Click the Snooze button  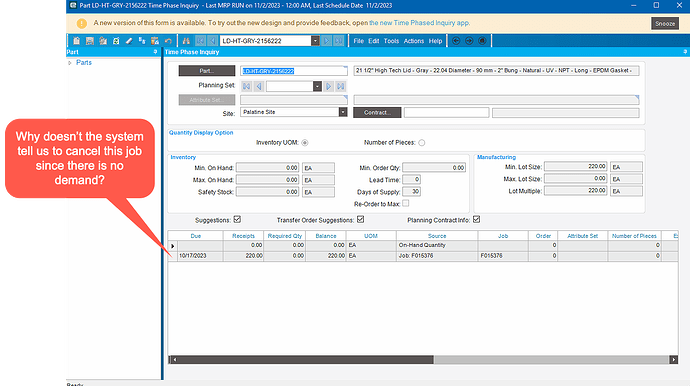coord(664,23)
